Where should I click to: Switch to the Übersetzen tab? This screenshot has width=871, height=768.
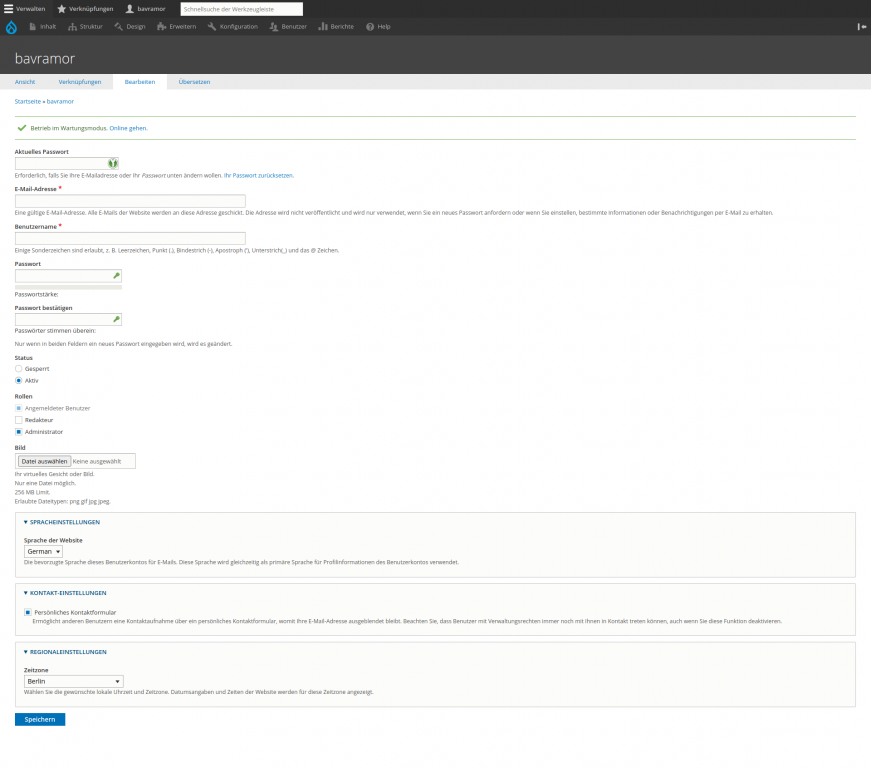(194, 82)
